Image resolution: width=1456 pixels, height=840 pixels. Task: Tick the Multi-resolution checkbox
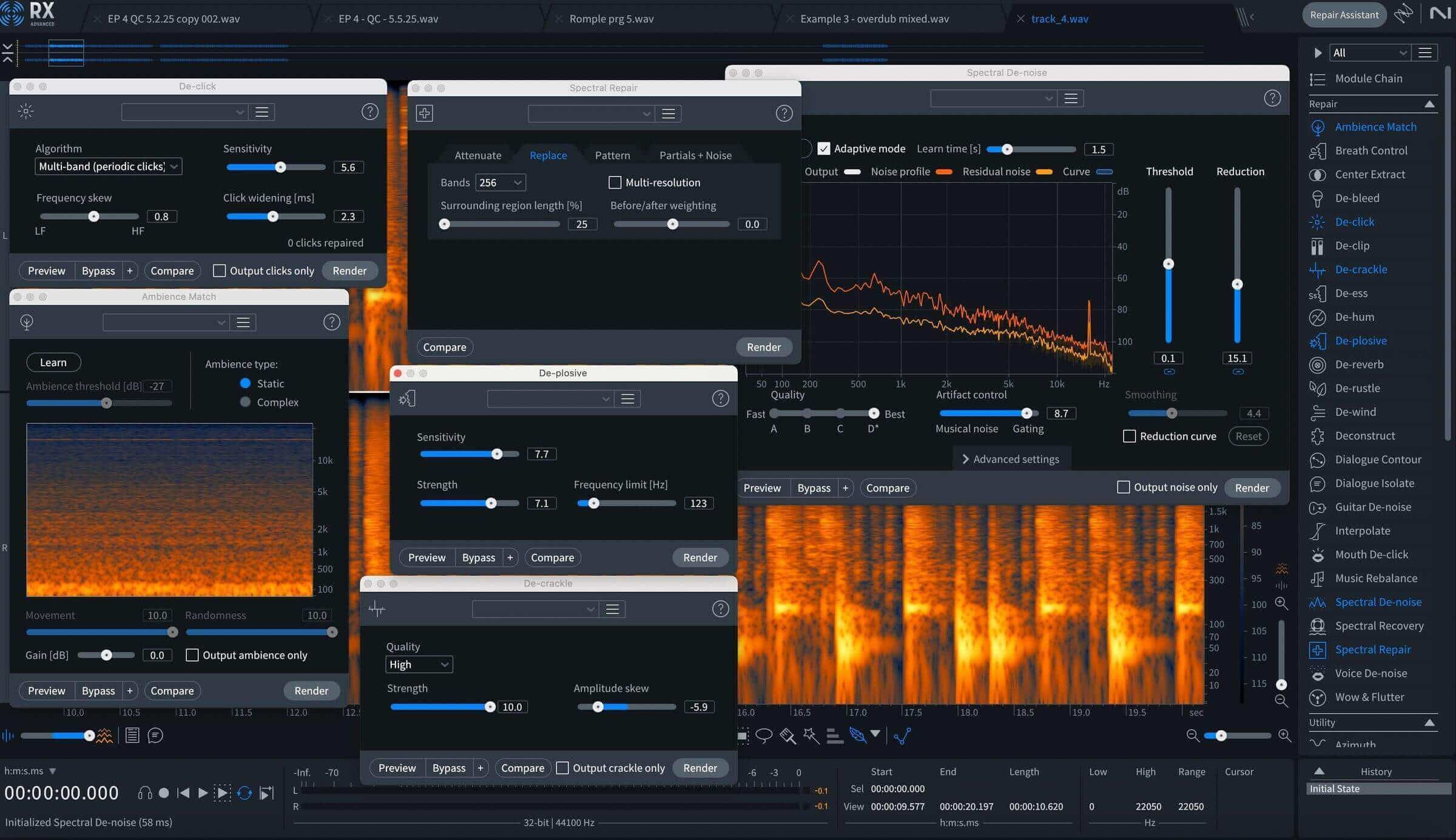[615, 182]
